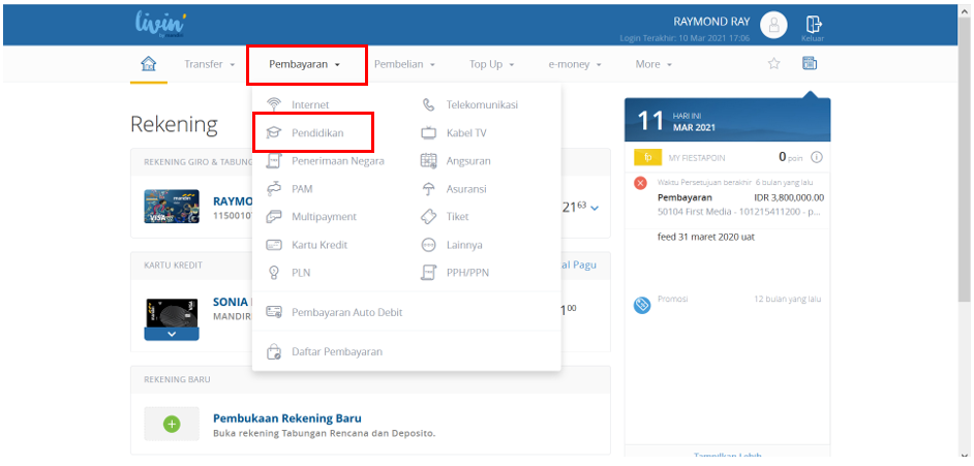The width and height of the screenshot is (974, 466).
Task: Click the MY FIESTAPOIN label
Action: pos(697,158)
